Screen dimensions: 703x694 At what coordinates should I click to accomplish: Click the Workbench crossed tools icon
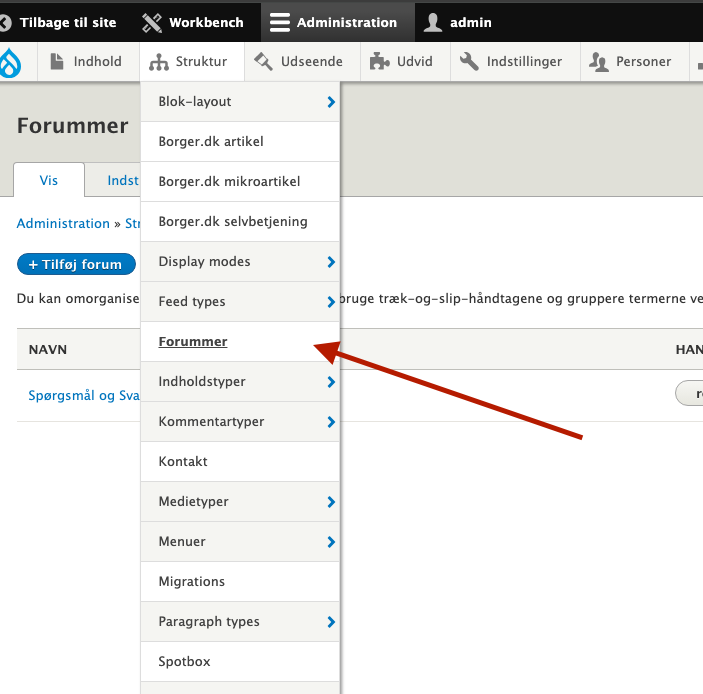(x=152, y=22)
